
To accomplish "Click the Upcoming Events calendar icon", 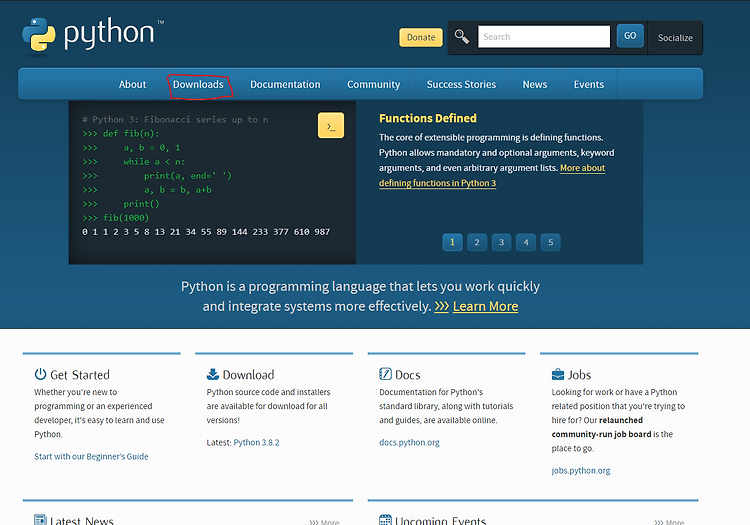I will pyautogui.click(x=385, y=520).
